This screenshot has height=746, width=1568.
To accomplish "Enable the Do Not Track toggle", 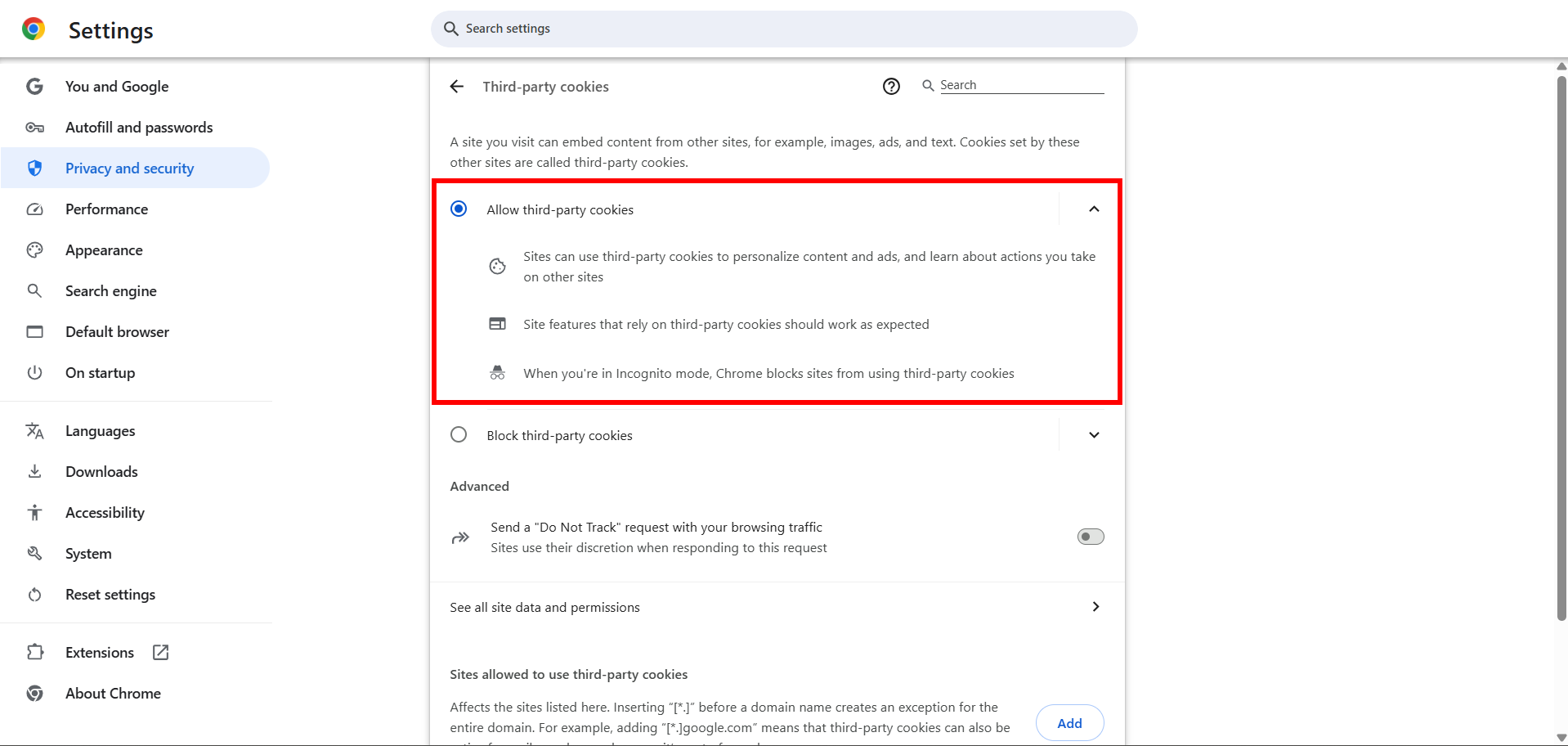I will click(x=1091, y=537).
